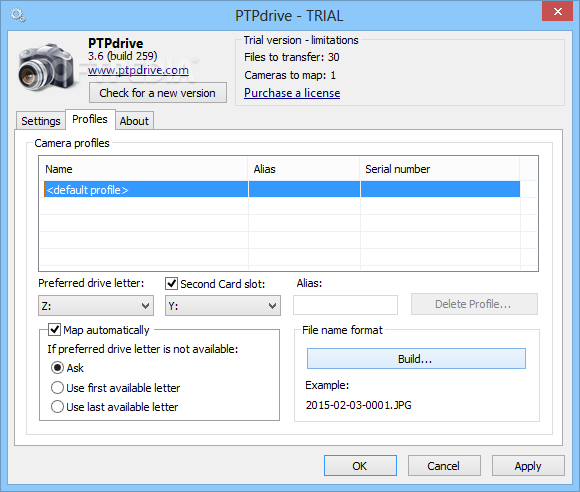This screenshot has height=492, width=580.
Task: Click the Delete Profile... button
Action: tap(474, 304)
